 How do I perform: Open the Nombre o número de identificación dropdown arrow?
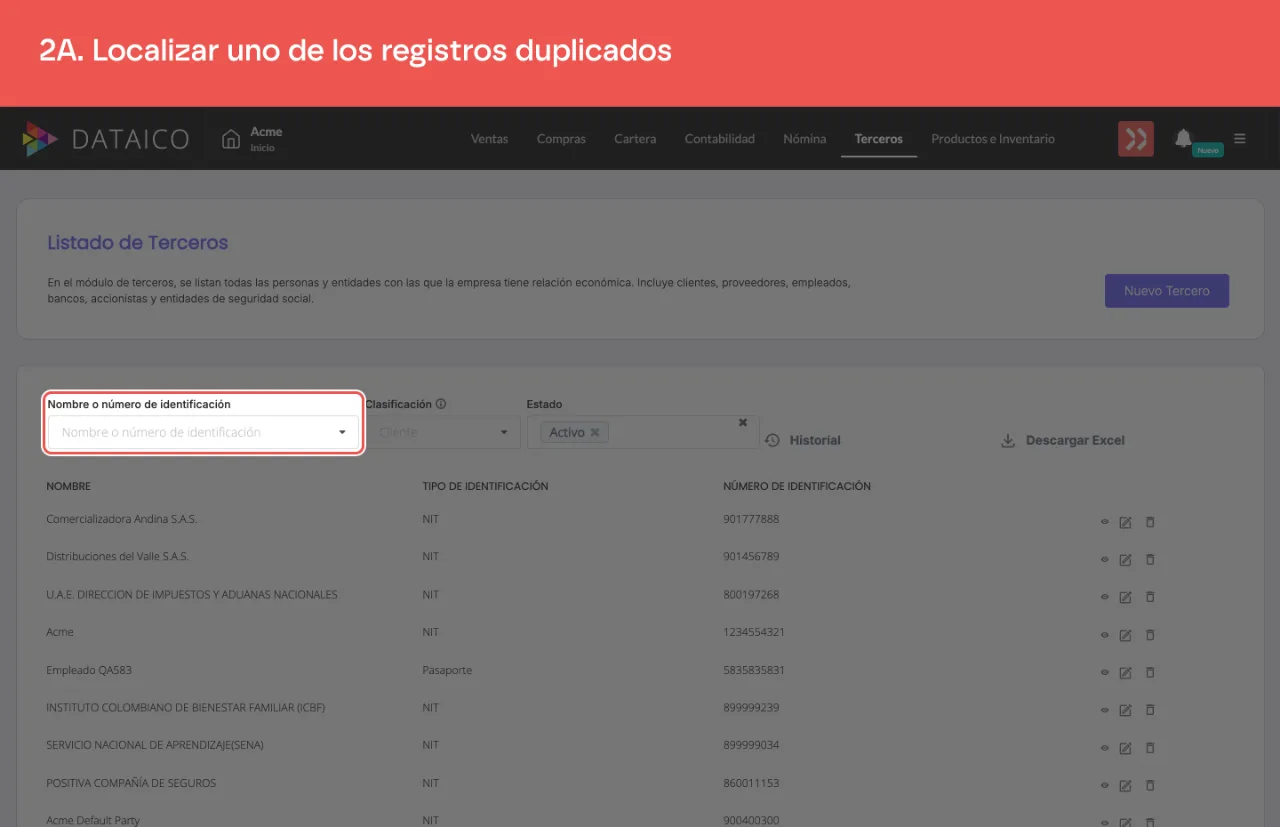(x=342, y=432)
